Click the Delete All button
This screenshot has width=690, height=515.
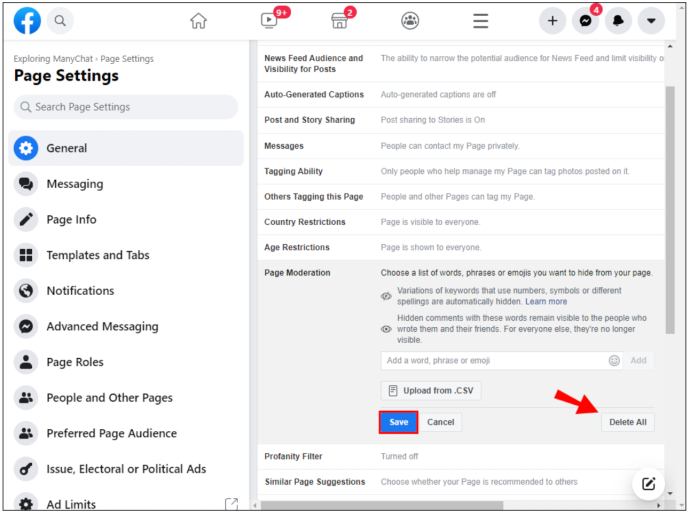(x=628, y=423)
